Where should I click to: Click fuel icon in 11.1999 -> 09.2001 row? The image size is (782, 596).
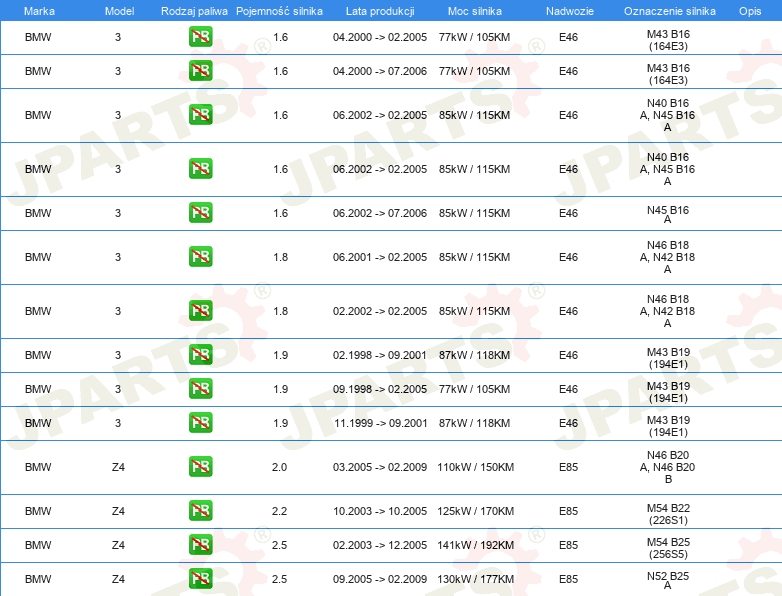(200, 423)
